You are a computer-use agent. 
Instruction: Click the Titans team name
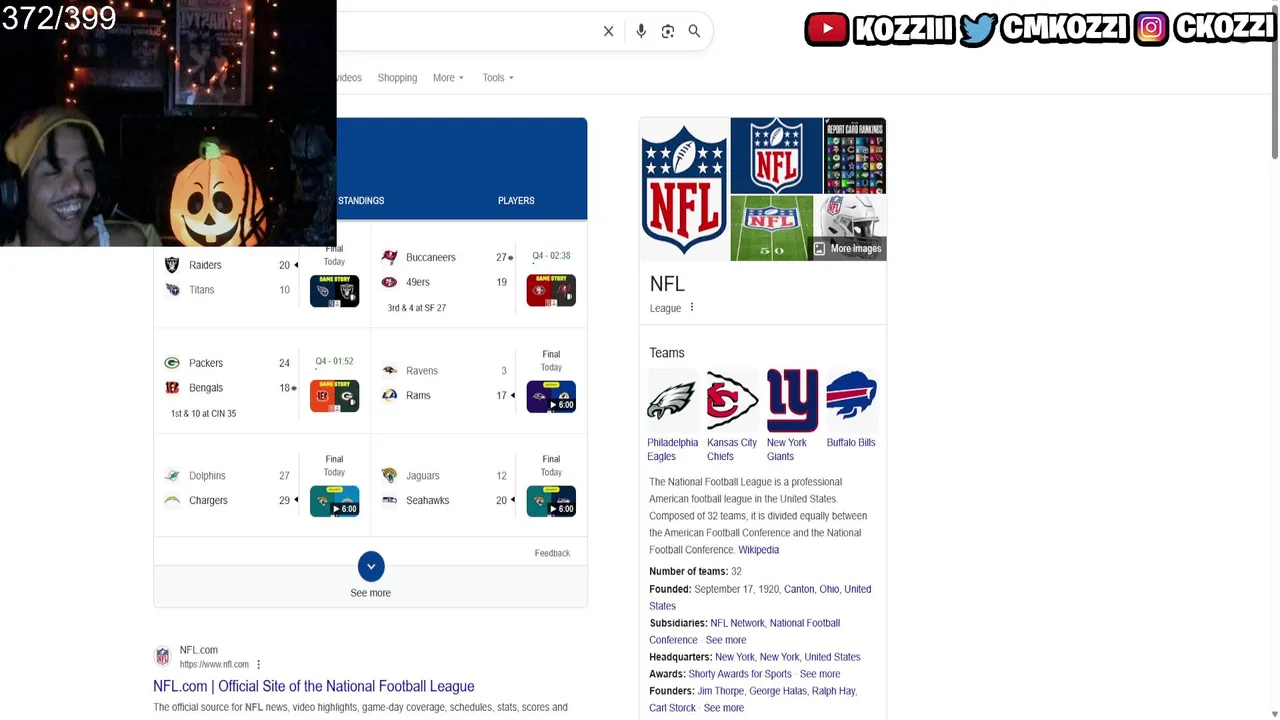pyautogui.click(x=201, y=290)
